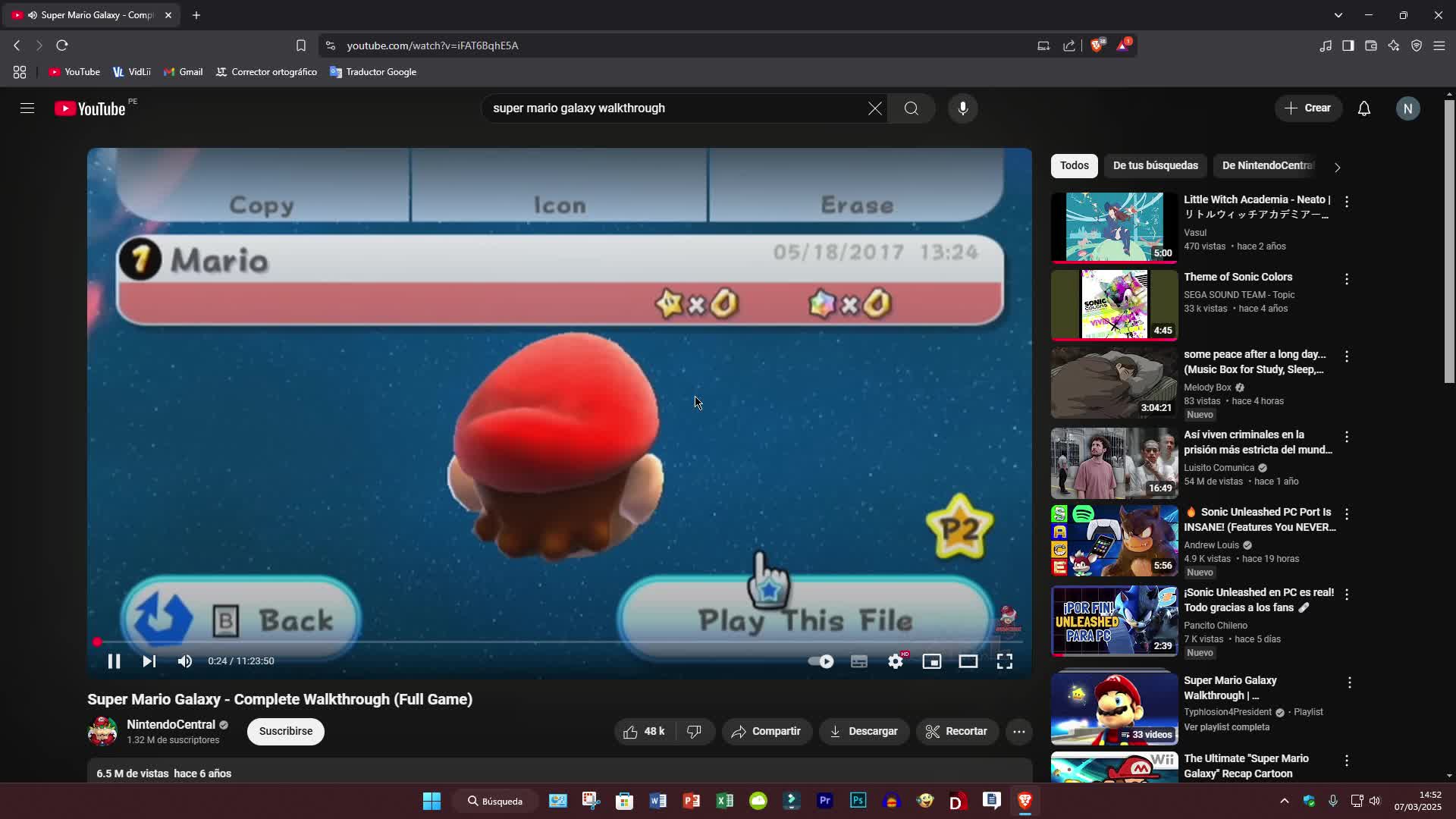
Task: Open Ver playlist completa link
Action: (1227, 727)
